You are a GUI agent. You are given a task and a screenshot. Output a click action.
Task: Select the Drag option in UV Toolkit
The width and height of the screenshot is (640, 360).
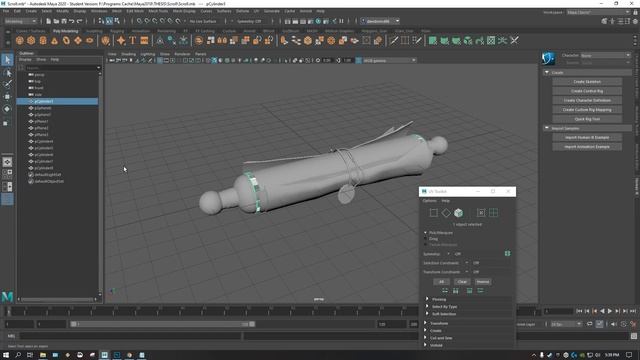pos(431,239)
